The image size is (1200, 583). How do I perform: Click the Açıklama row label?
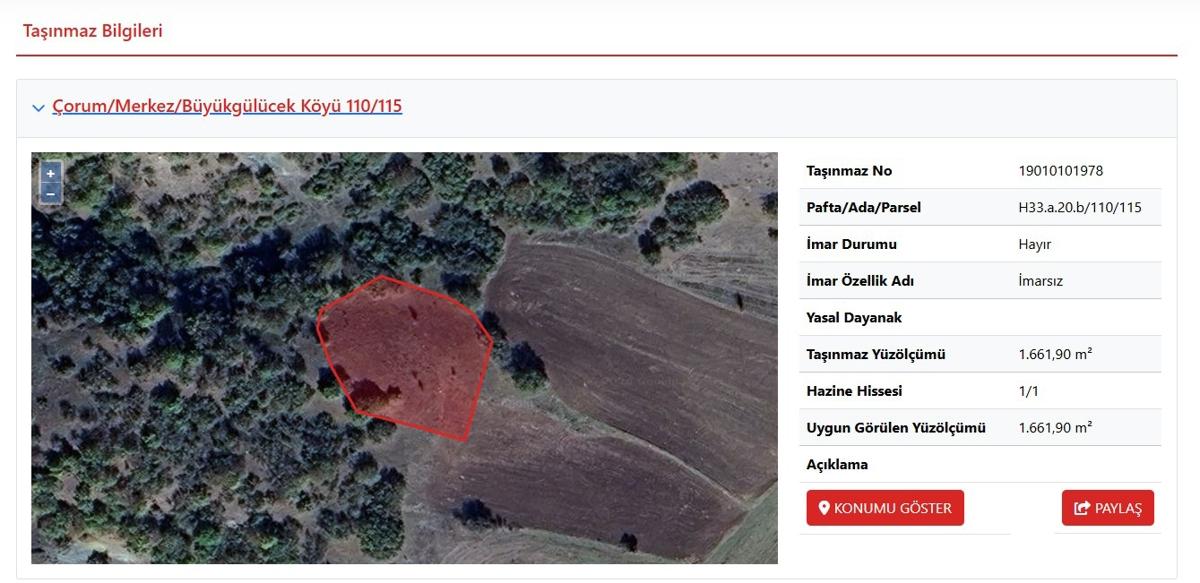pyautogui.click(x=837, y=465)
